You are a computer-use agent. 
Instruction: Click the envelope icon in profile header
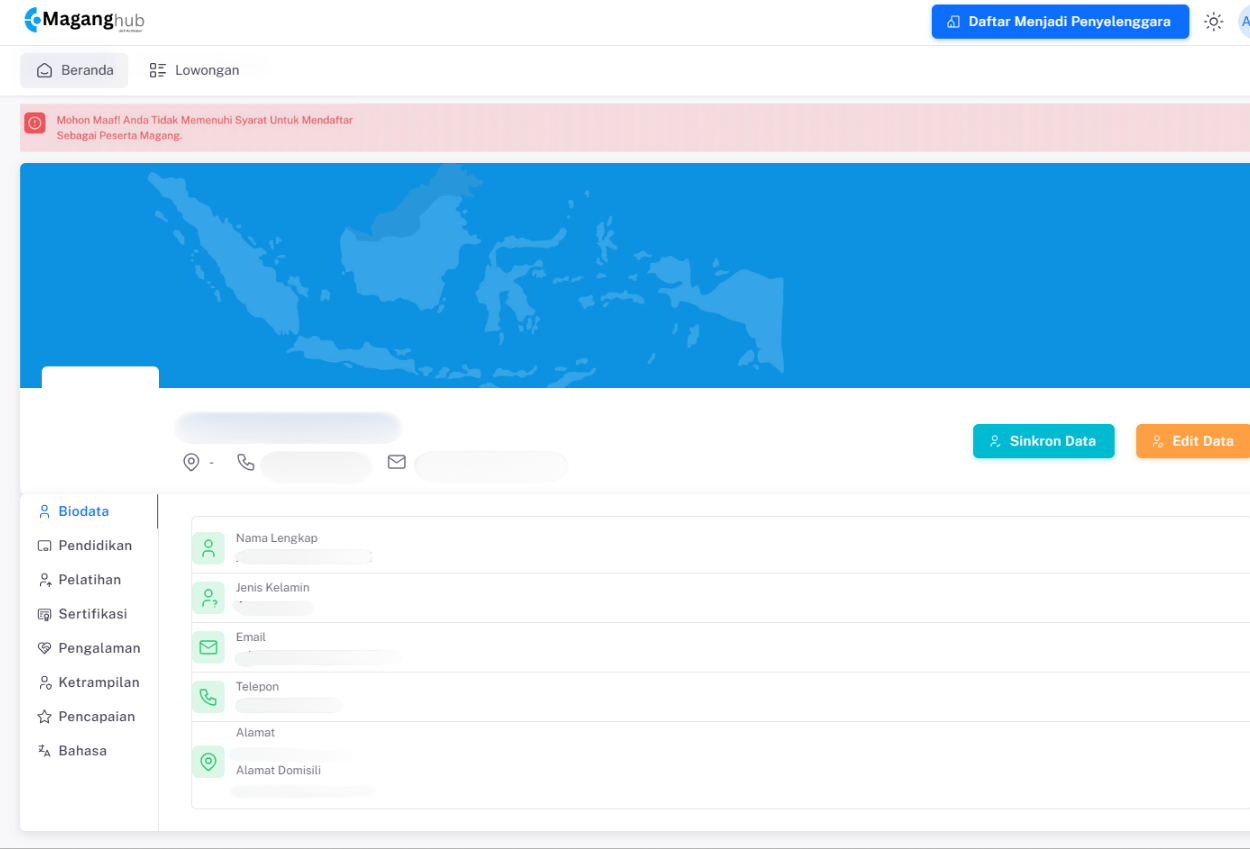(x=397, y=462)
